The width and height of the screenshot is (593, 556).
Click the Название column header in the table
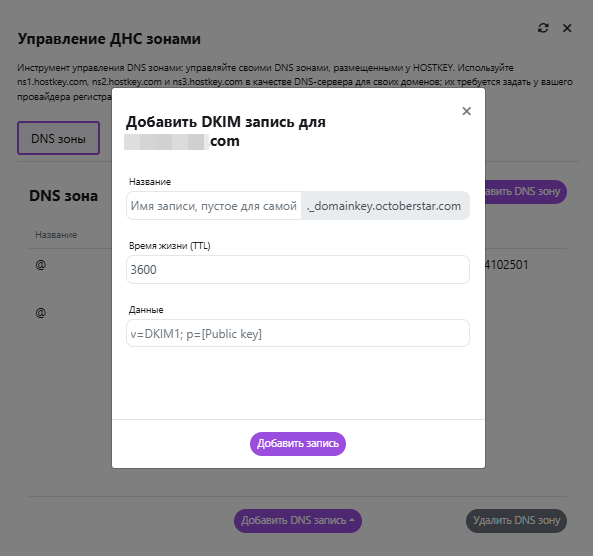pyautogui.click(x=56, y=235)
